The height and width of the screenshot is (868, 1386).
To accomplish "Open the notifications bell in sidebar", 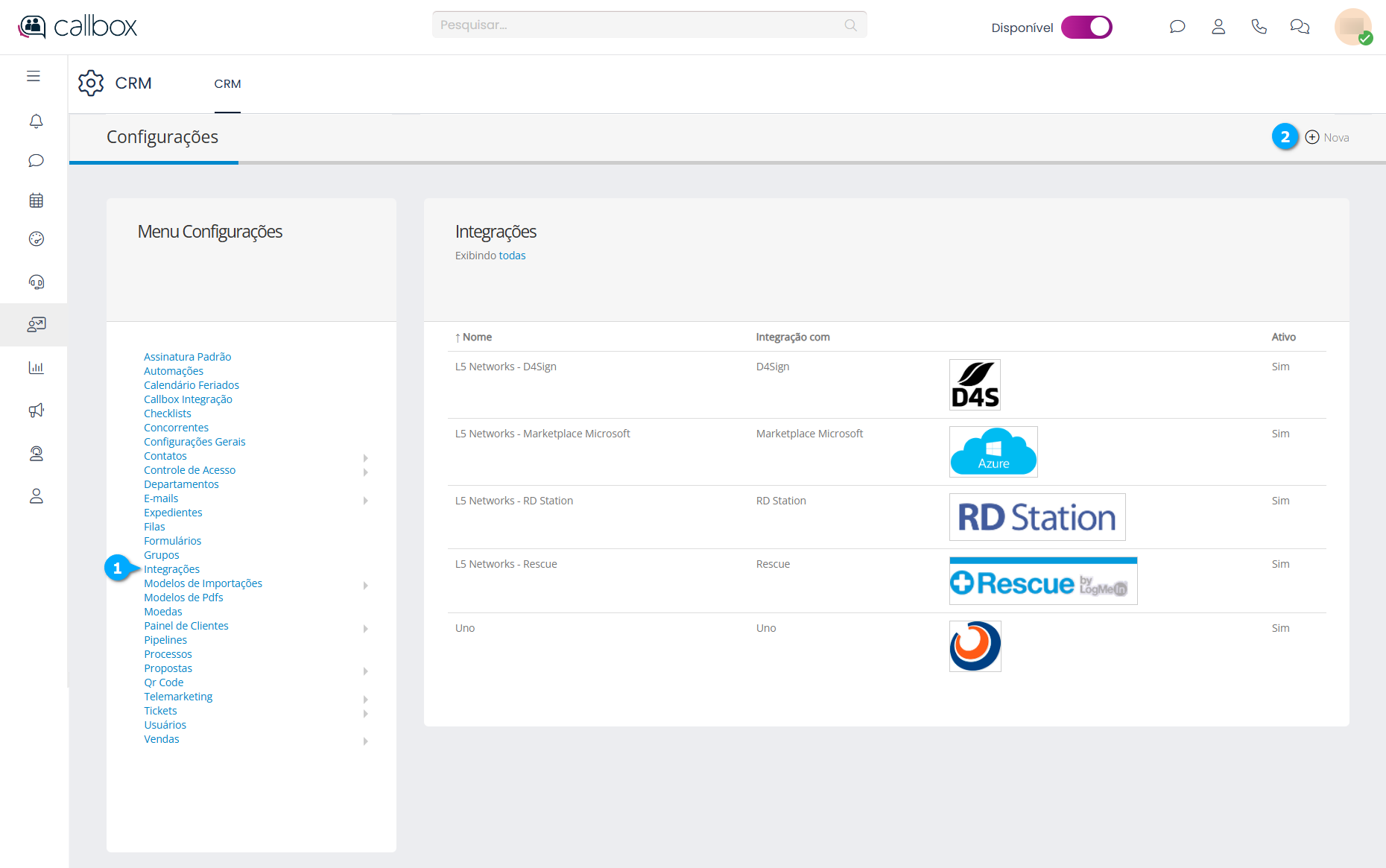I will [x=36, y=121].
